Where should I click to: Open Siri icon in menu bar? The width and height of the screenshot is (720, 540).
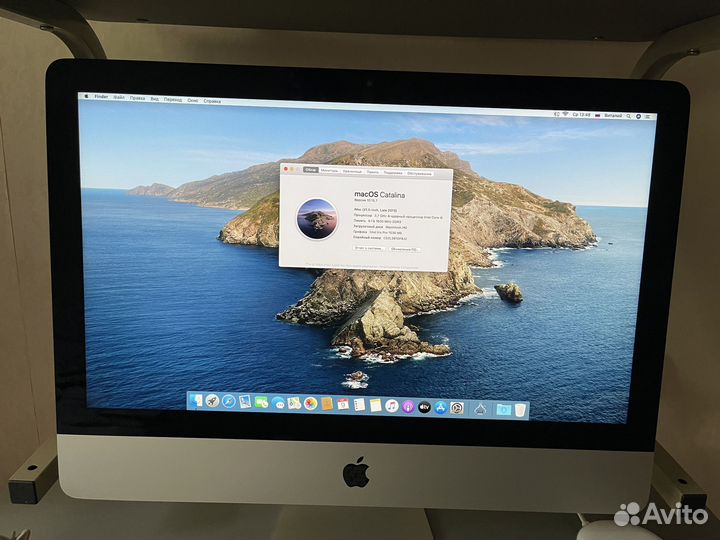pos(638,117)
